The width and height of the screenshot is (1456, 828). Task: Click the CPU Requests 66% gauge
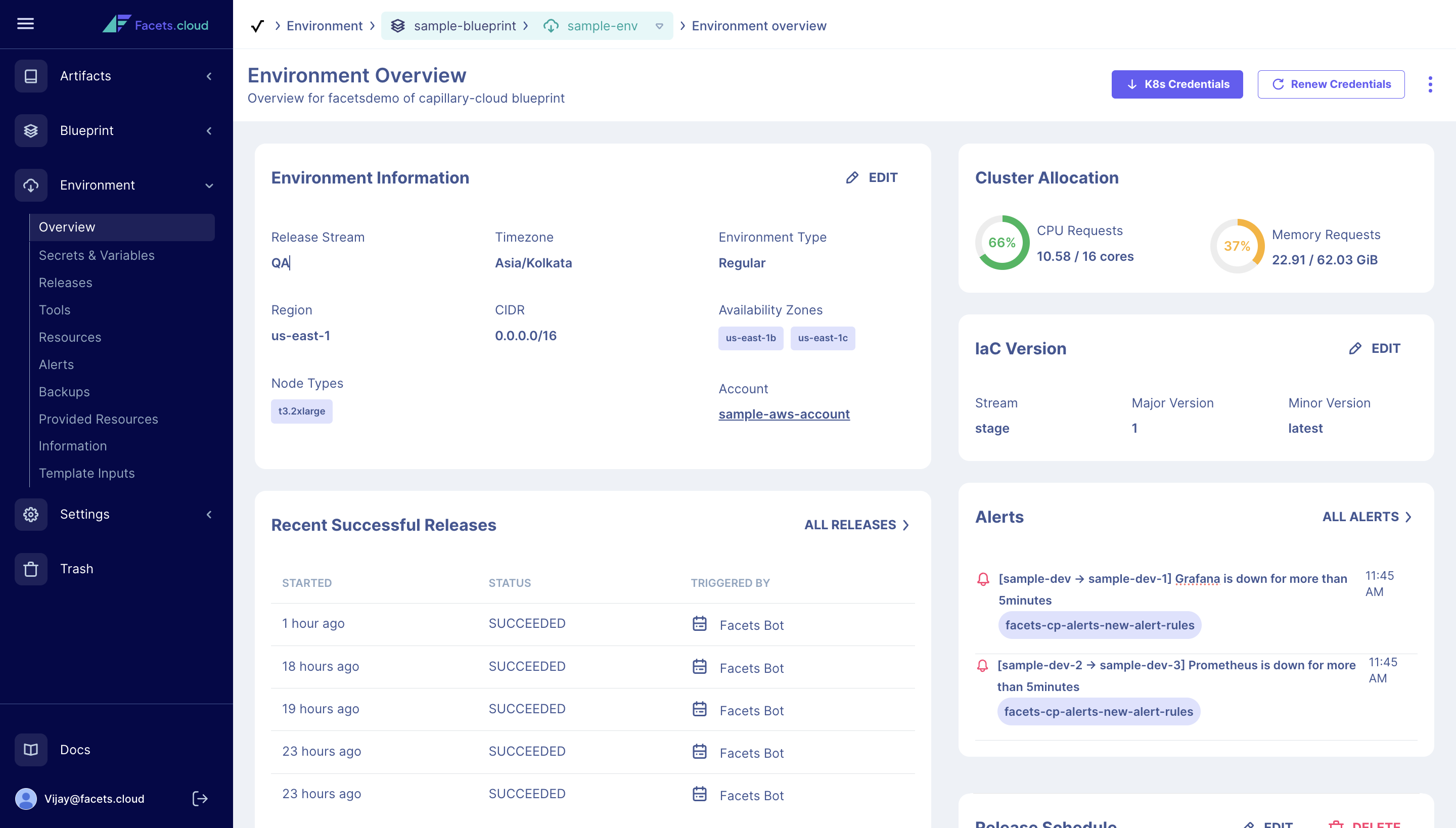[1002, 243]
